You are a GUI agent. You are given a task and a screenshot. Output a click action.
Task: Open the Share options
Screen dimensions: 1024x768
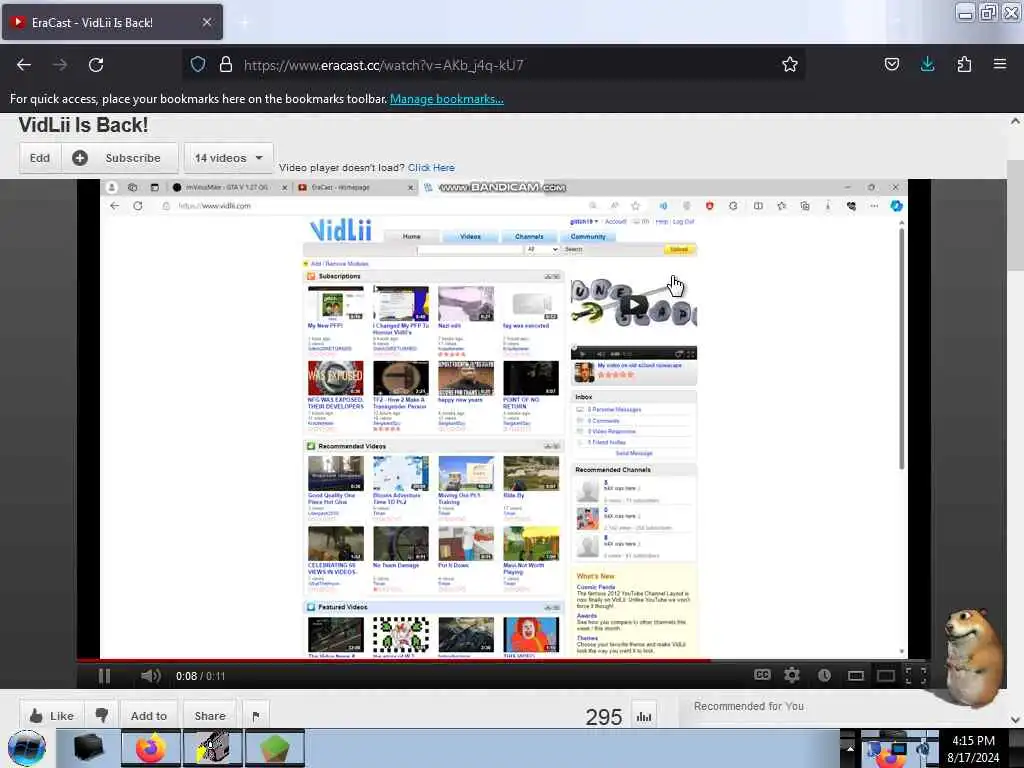tap(210, 716)
